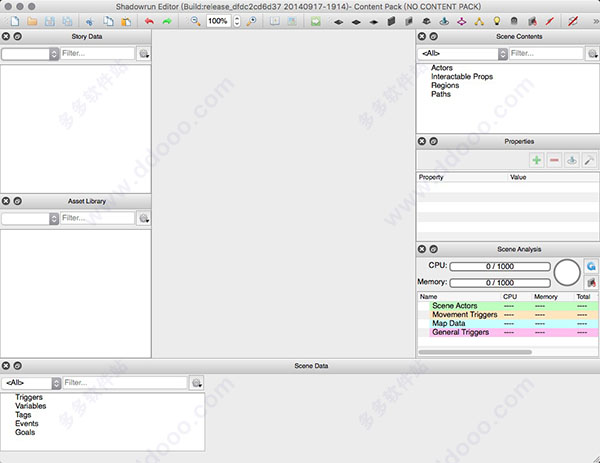Click the refresh icon in Scene Analysis
600x463 pixels.
pos(591,266)
